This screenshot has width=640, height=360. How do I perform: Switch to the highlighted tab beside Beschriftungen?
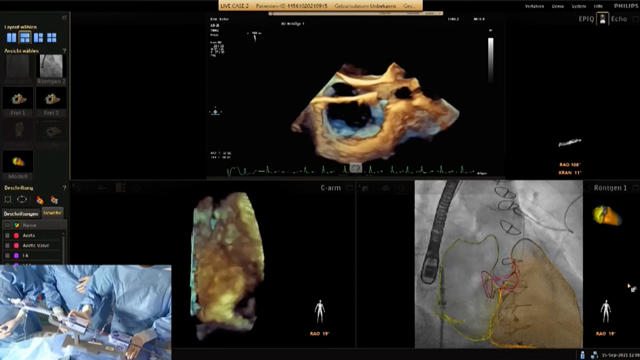[53, 213]
